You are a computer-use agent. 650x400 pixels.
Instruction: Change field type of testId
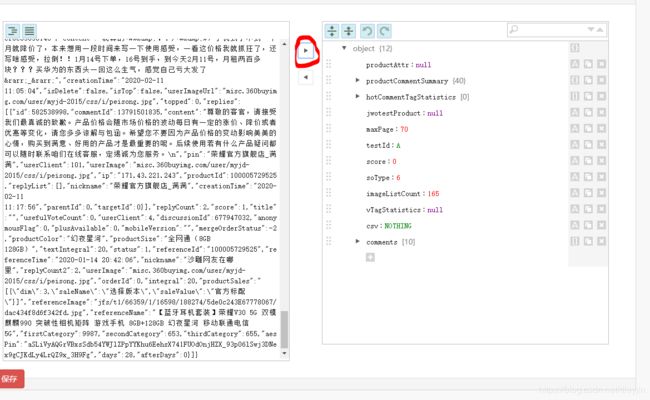pyautogui.click(x=575, y=145)
